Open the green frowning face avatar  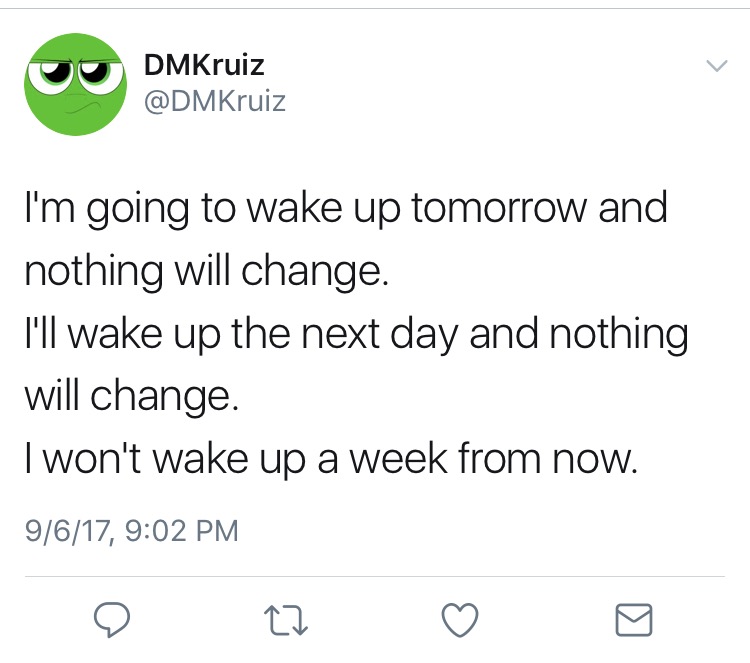tap(73, 83)
